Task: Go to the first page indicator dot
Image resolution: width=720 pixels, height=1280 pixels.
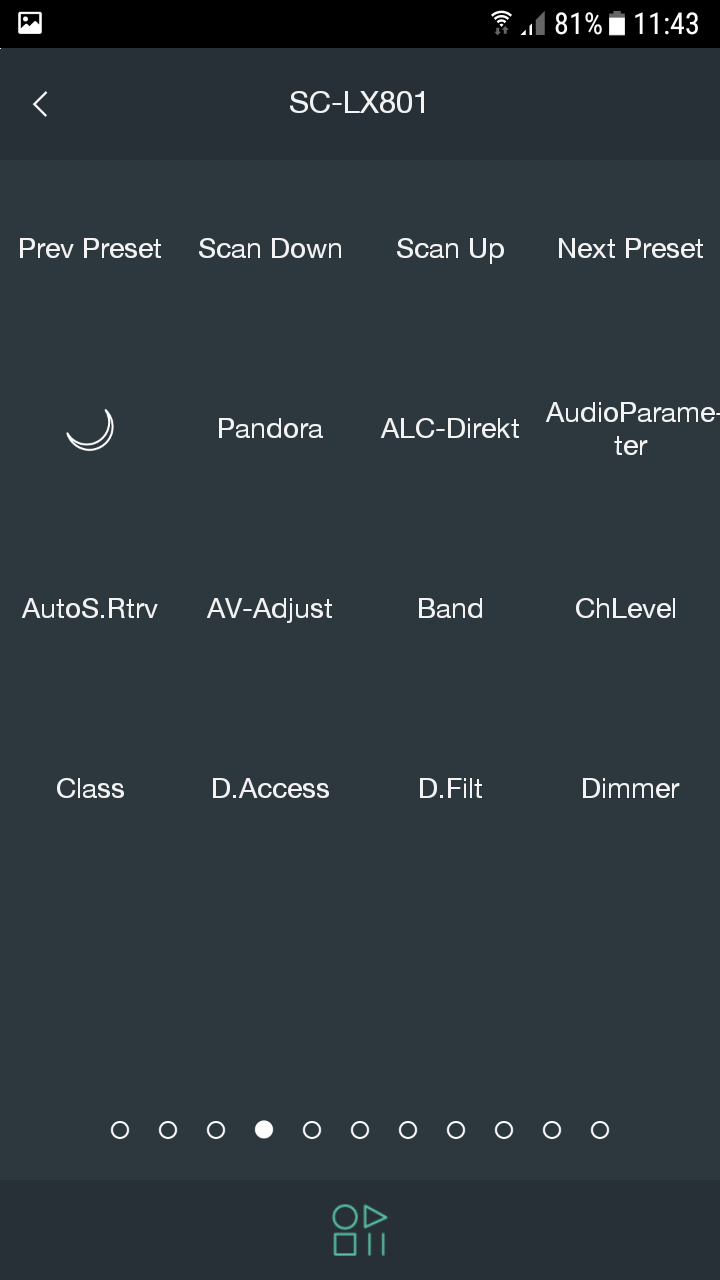Action: pos(120,1130)
